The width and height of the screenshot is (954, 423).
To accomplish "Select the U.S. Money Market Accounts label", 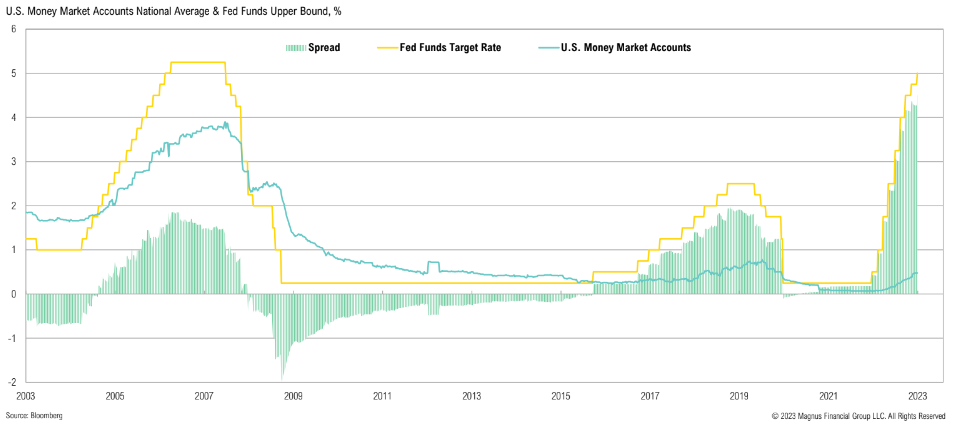I will [626, 47].
